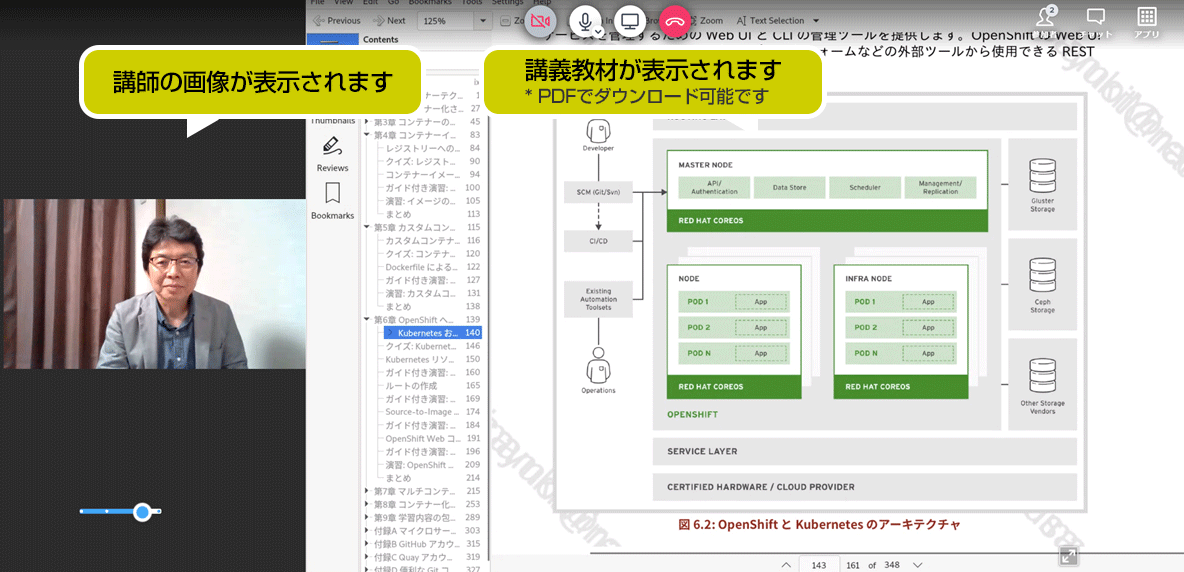The height and width of the screenshot is (572, 1184).
Task: Expand the 第3章 chapter node
Action: point(367,121)
